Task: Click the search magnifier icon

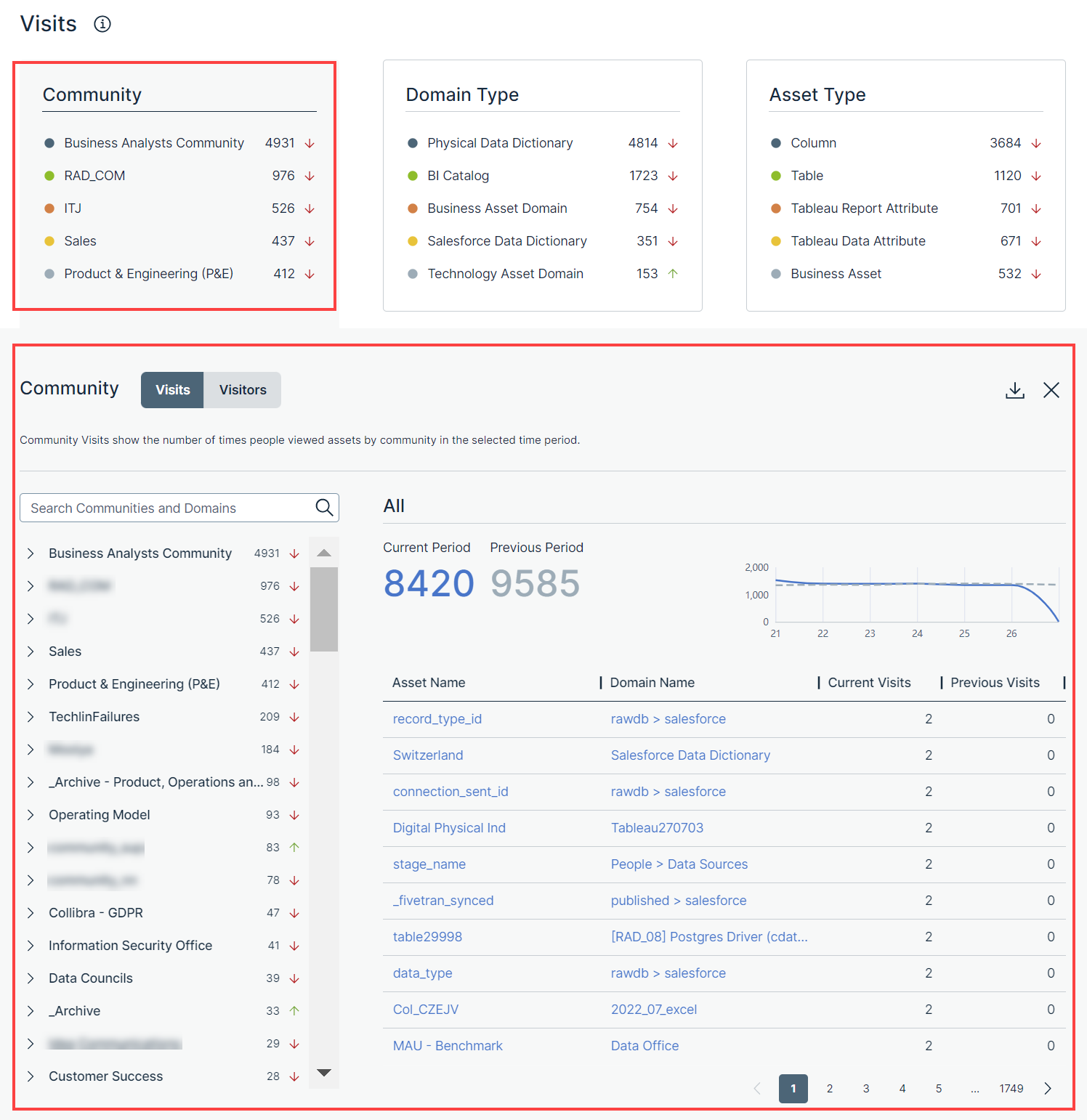Action: pos(324,507)
